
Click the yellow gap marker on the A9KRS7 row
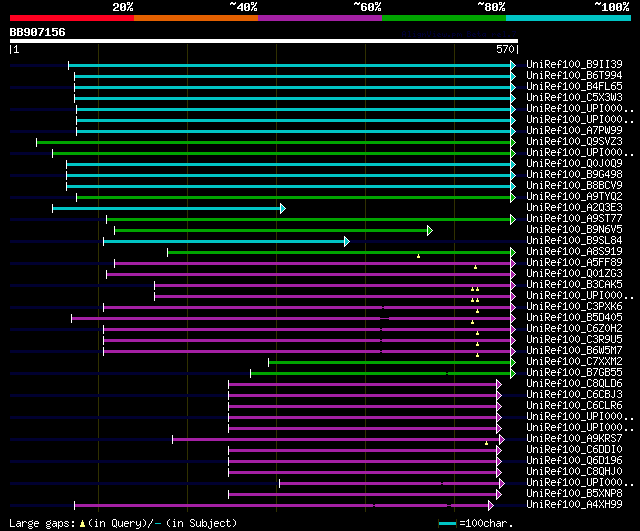[x=487, y=443]
